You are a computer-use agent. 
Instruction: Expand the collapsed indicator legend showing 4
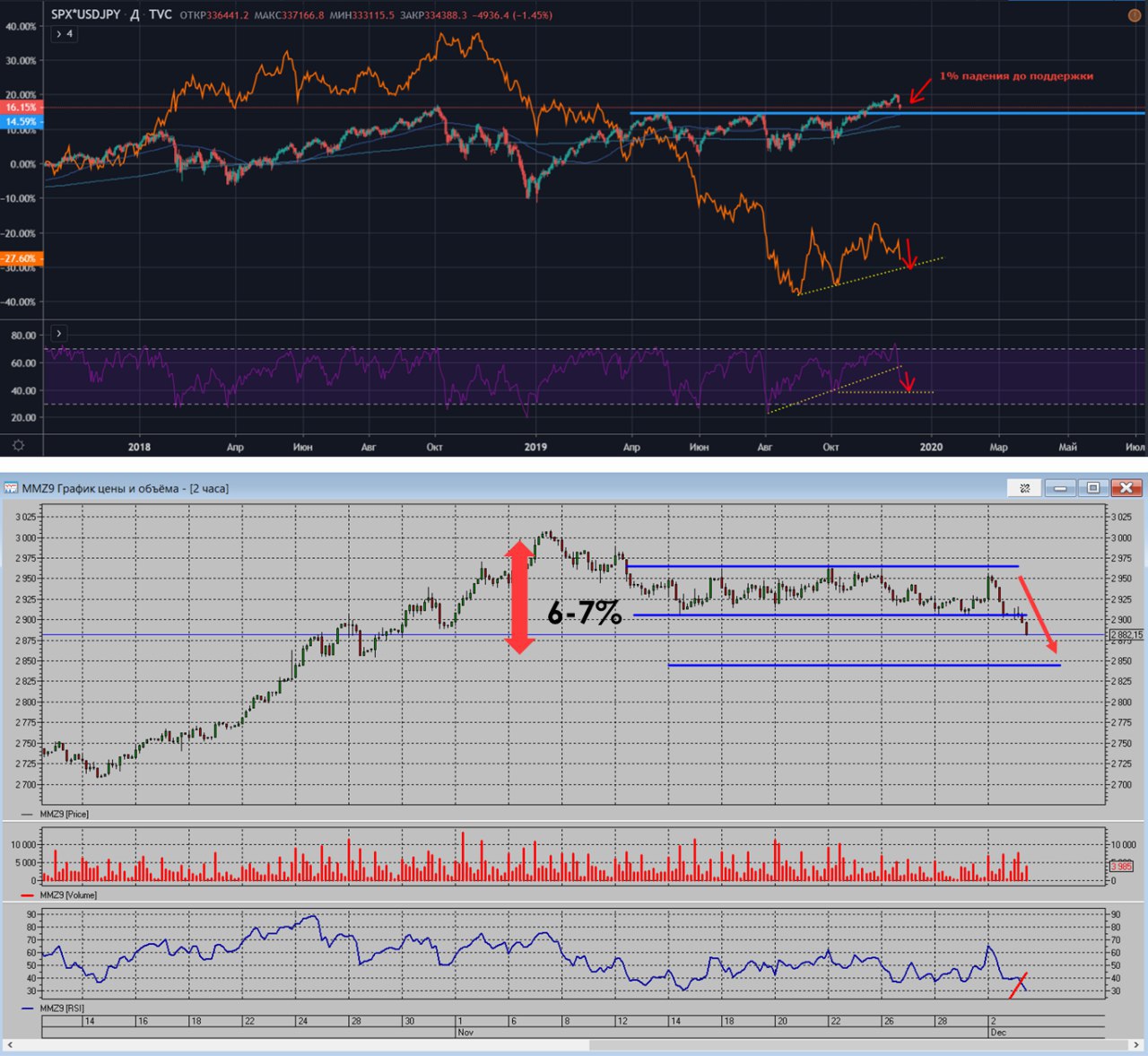tap(65, 34)
